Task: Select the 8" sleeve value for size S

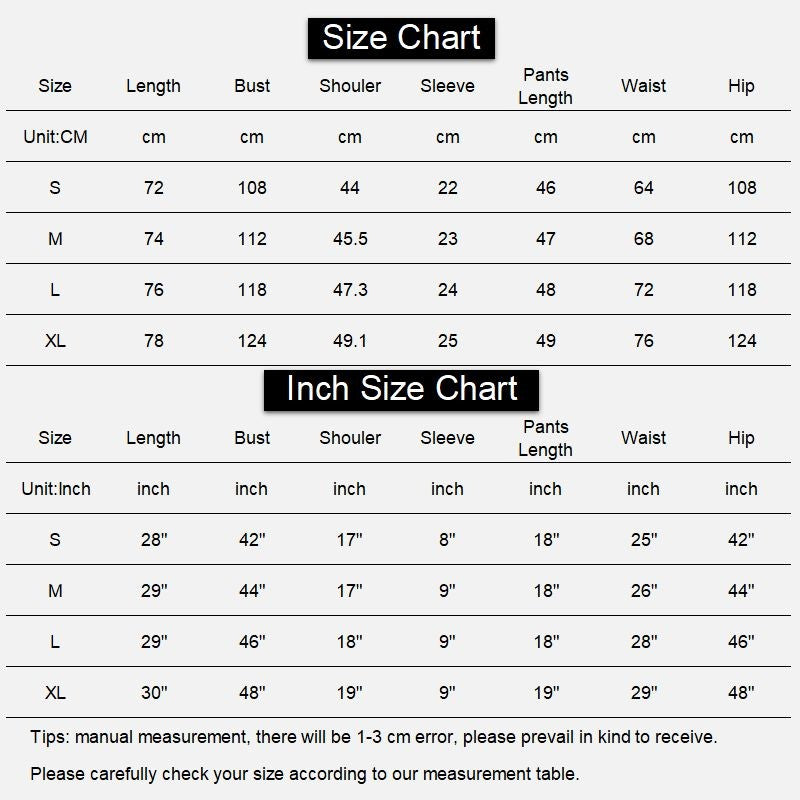Action: [x=447, y=539]
